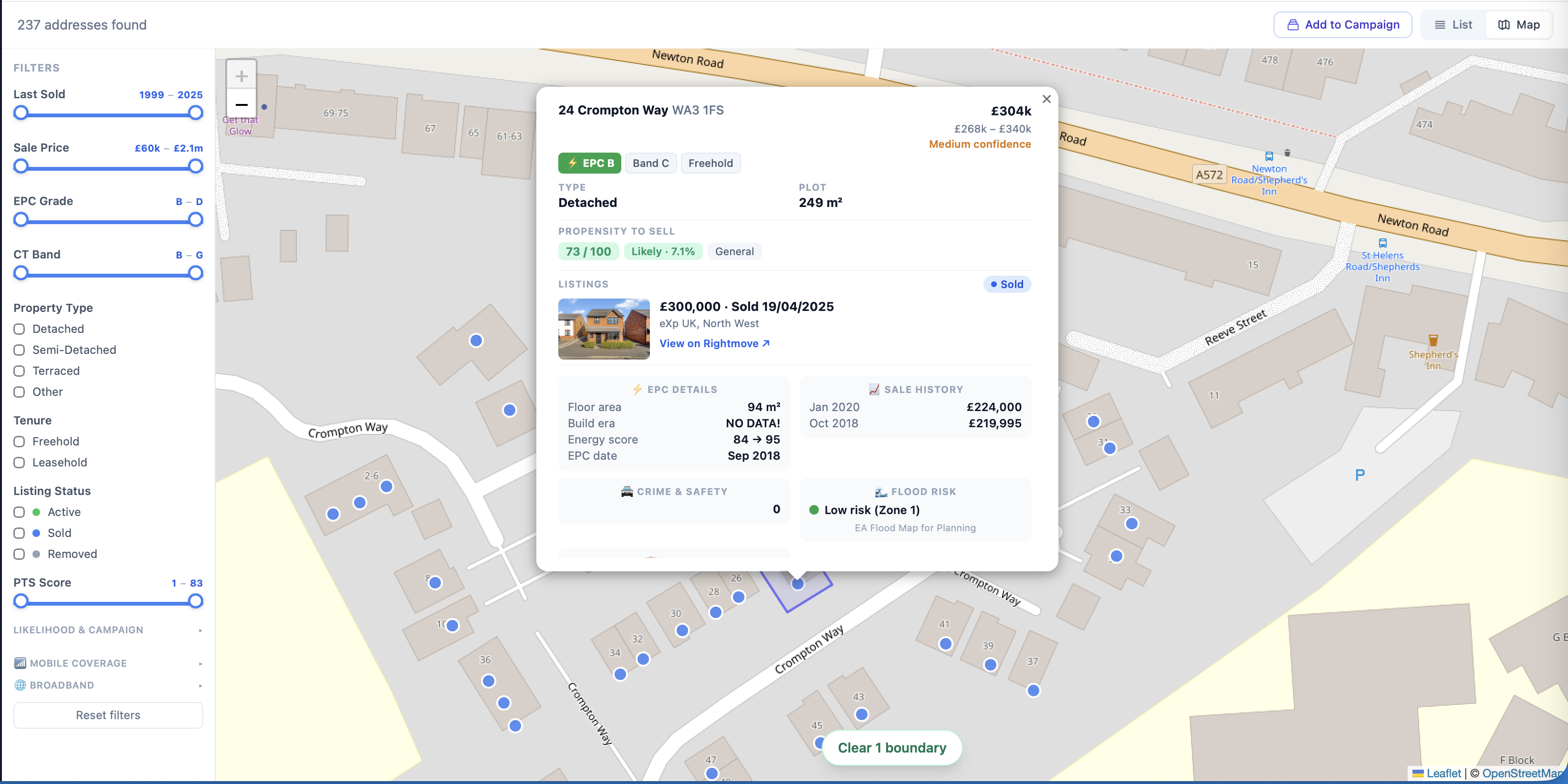The width and height of the screenshot is (1568, 784).
Task: Select the map marker at house 33
Action: [1131, 524]
